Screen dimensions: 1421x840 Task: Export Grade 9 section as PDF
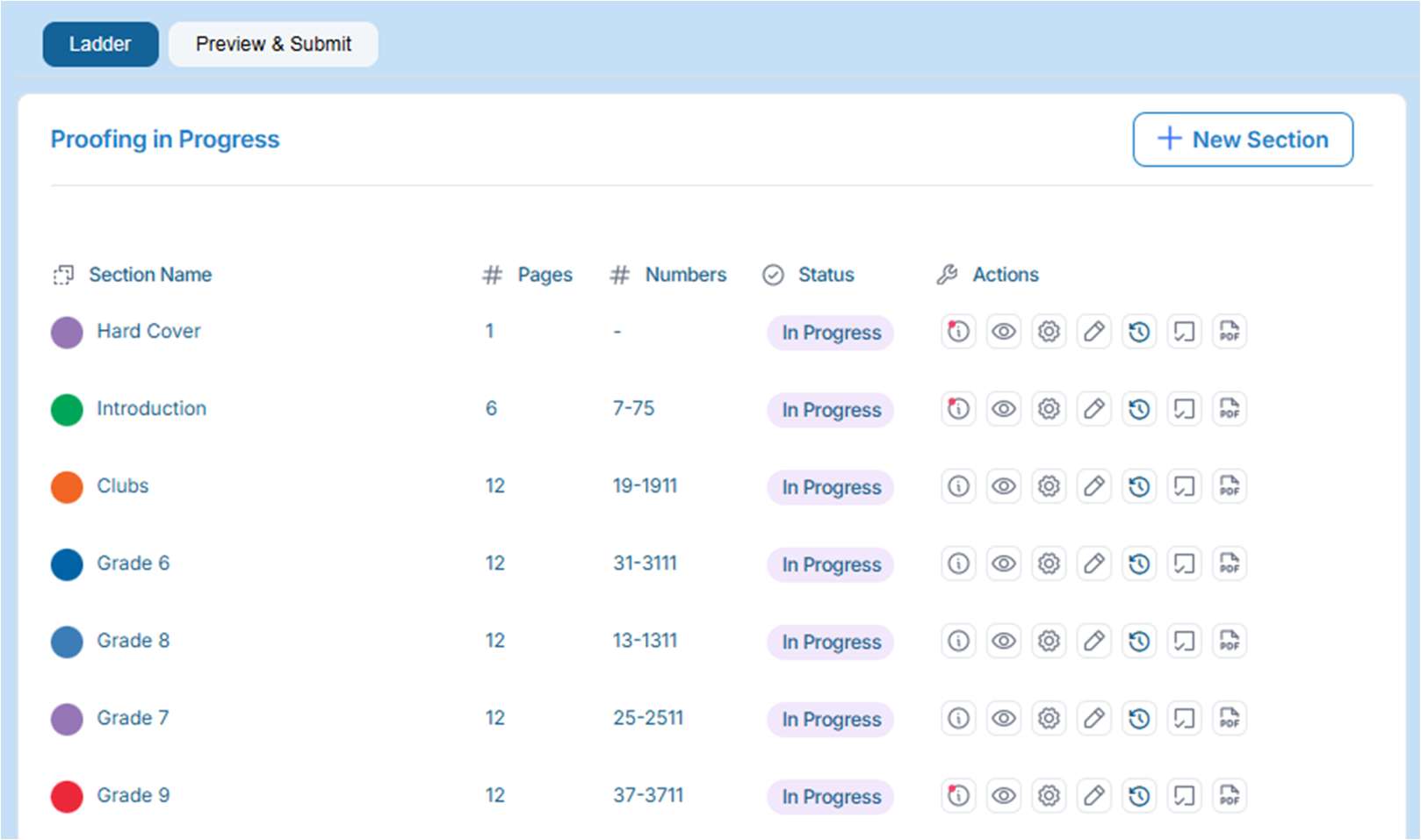click(x=1230, y=795)
